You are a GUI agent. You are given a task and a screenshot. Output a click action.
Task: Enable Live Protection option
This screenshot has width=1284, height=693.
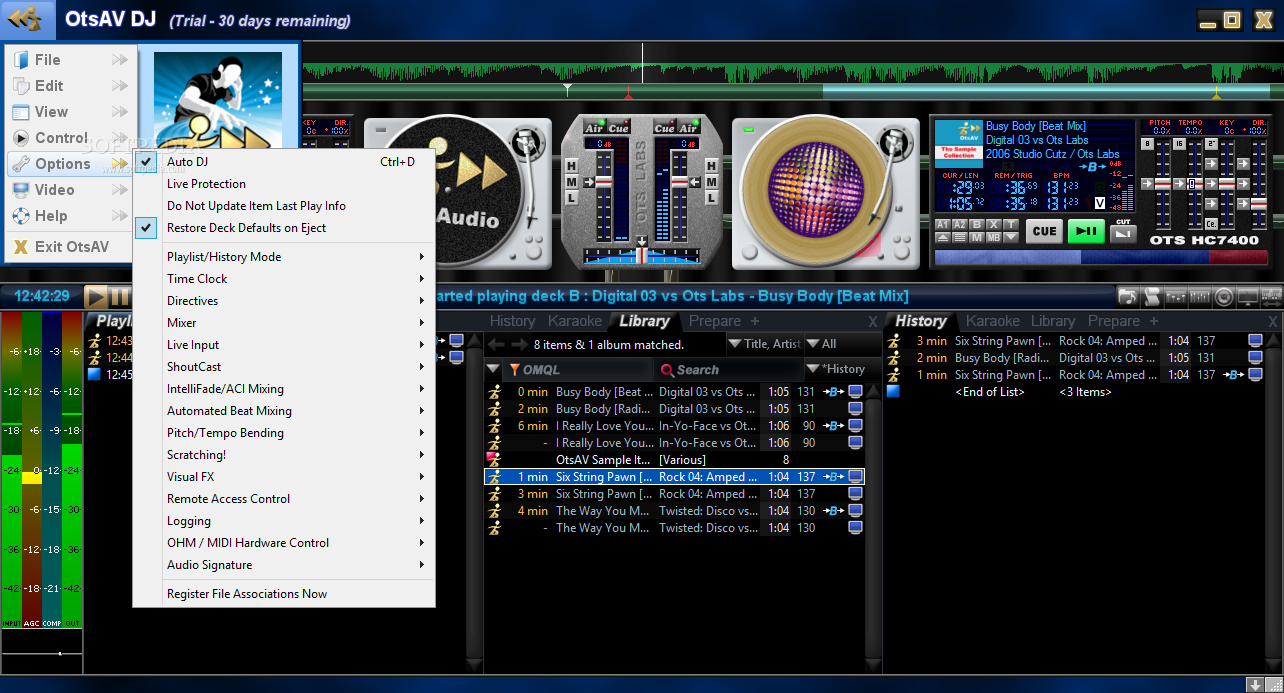coord(284,184)
